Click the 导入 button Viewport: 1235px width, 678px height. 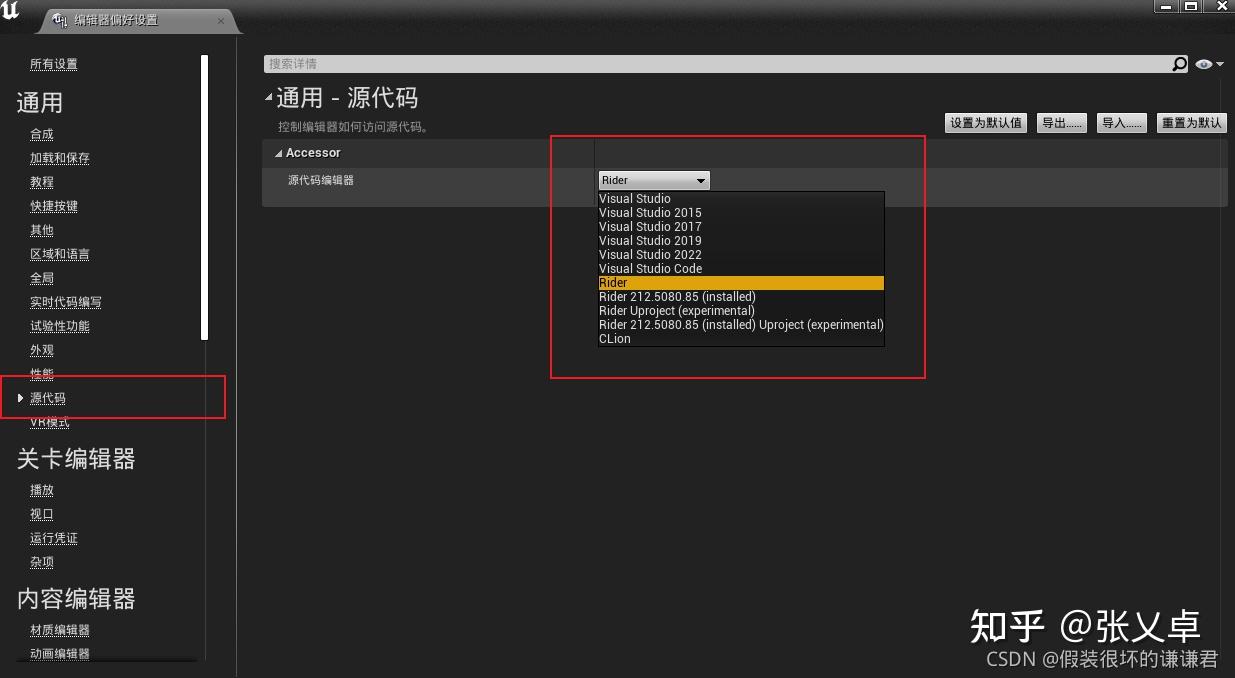(1122, 123)
